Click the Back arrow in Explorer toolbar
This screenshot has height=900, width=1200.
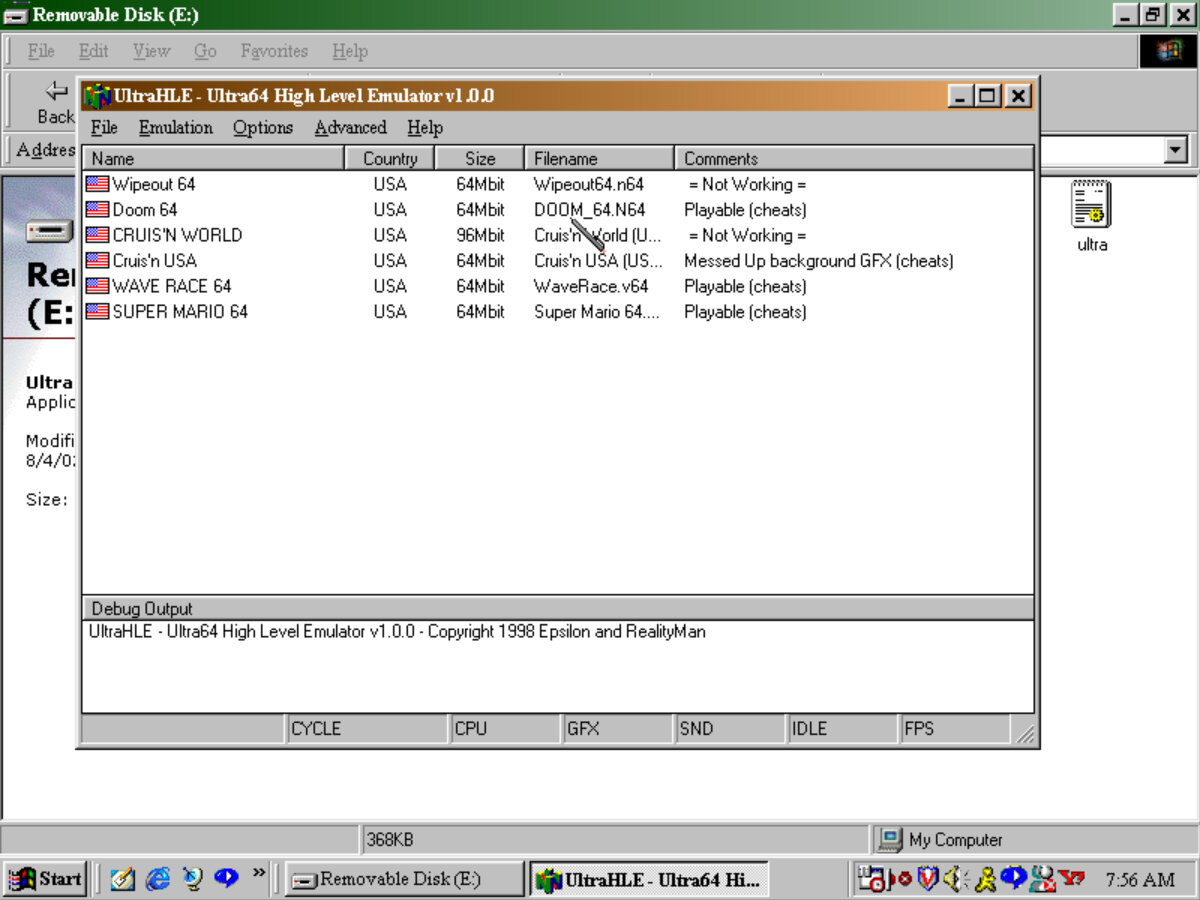(56, 91)
